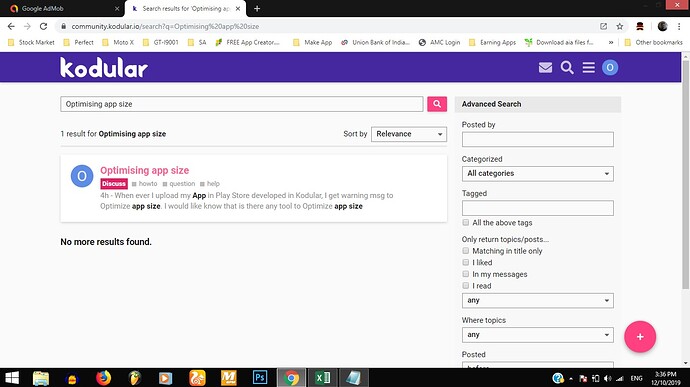The image size is (690, 387).
Task: Click the volume icon in system tray
Action: (x=608, y=378)
